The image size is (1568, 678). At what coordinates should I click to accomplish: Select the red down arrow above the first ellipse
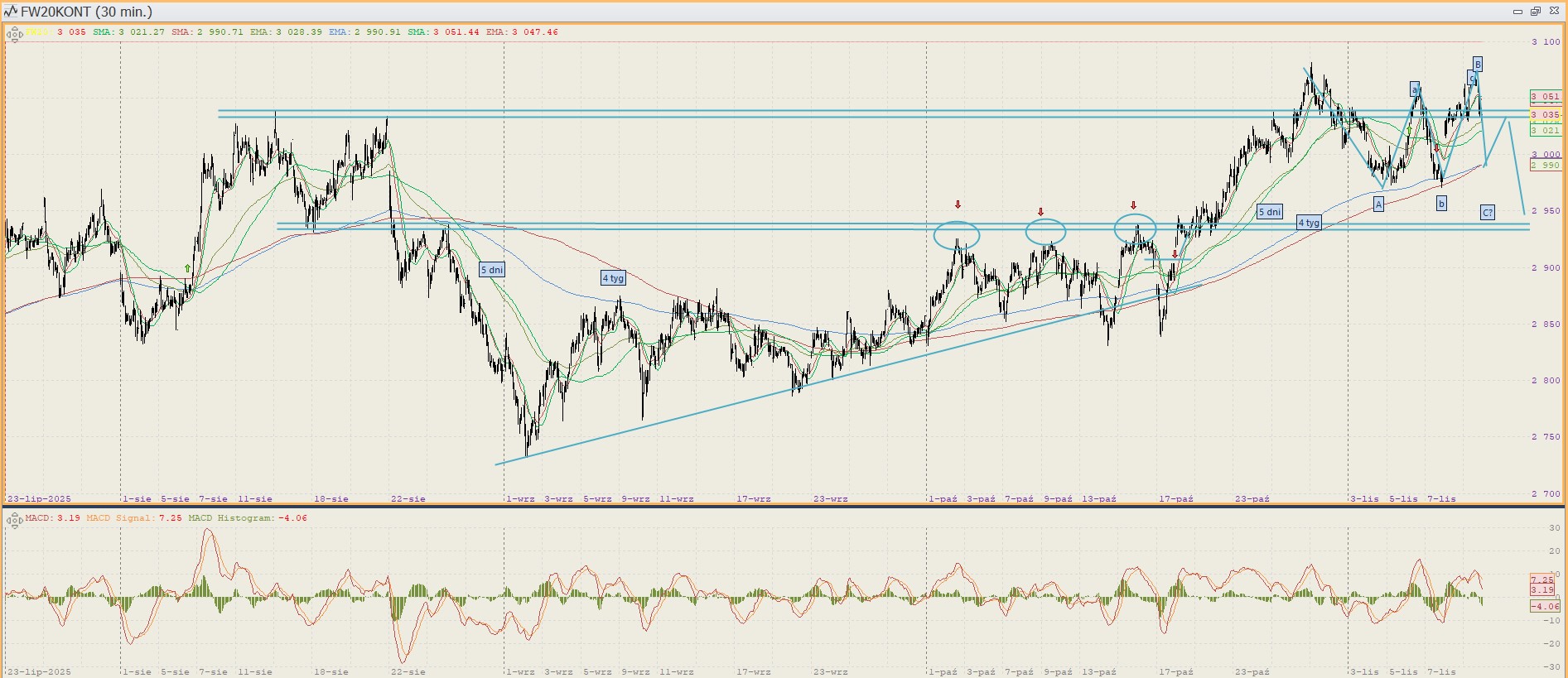tap(958, 204)
